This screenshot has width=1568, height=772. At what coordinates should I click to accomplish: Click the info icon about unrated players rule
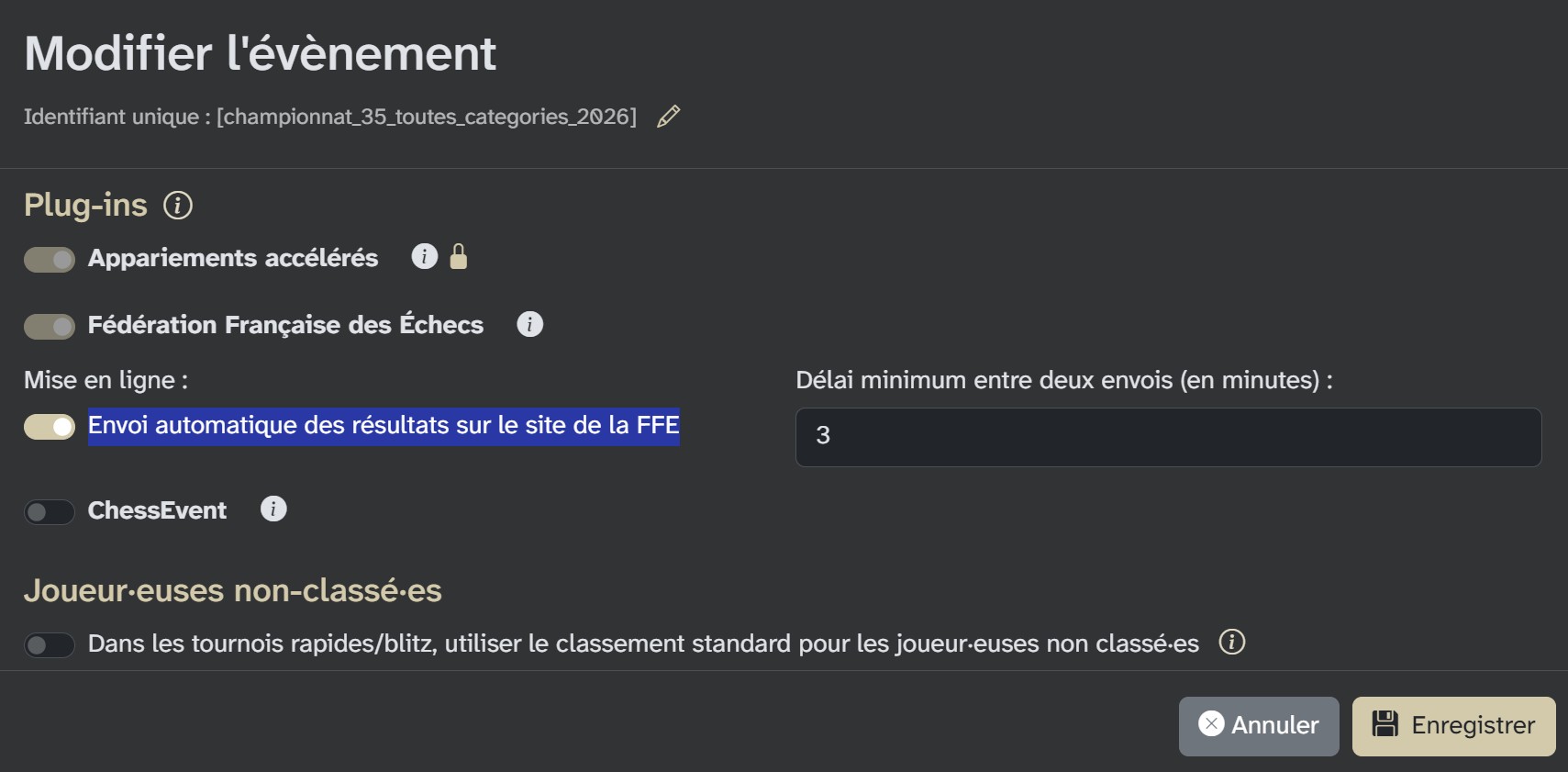pyautogui.click(x=1234, y=643)
